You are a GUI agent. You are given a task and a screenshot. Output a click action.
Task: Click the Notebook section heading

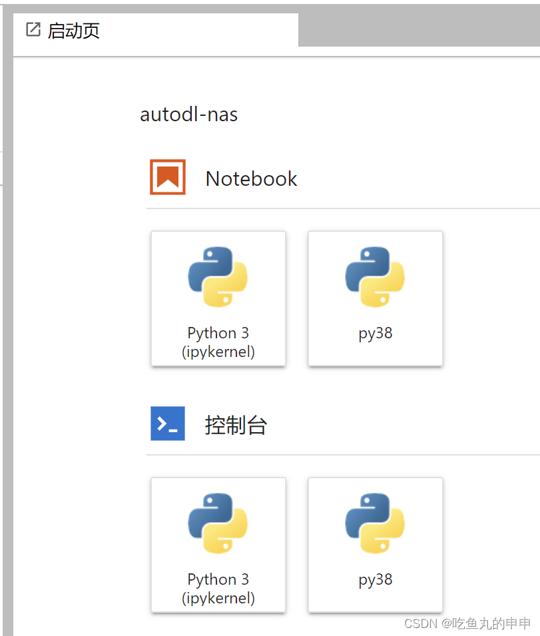(x=251, y=179)
